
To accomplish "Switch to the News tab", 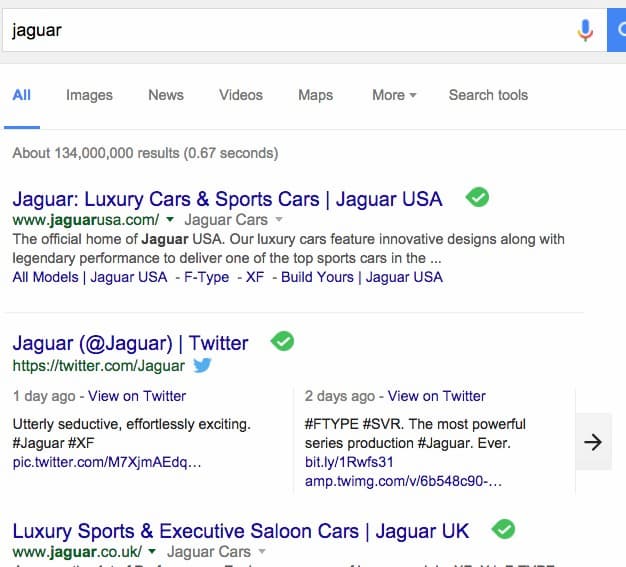I will [x=166, y=95].
